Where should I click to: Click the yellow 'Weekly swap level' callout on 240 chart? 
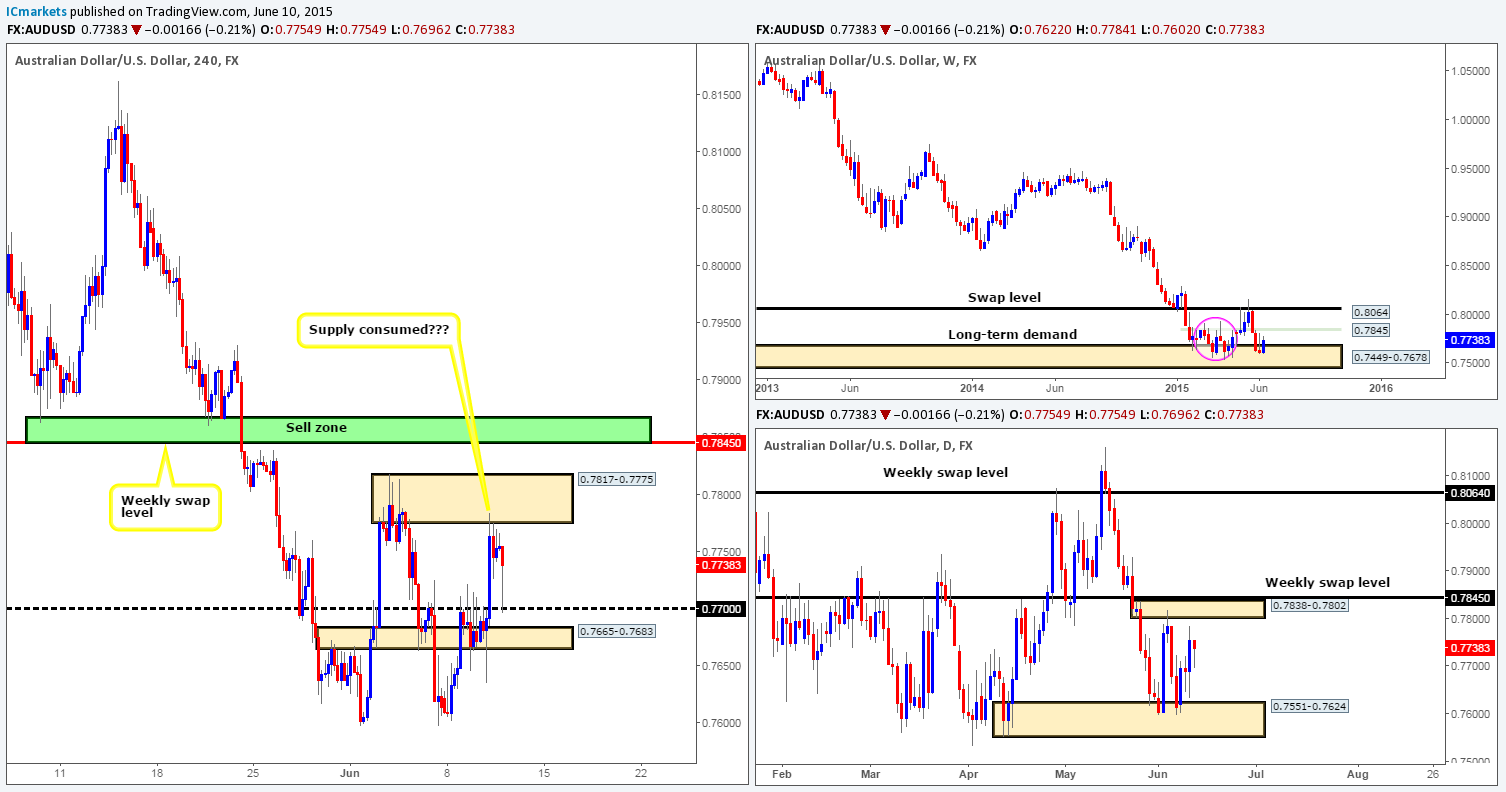[166, 506]
